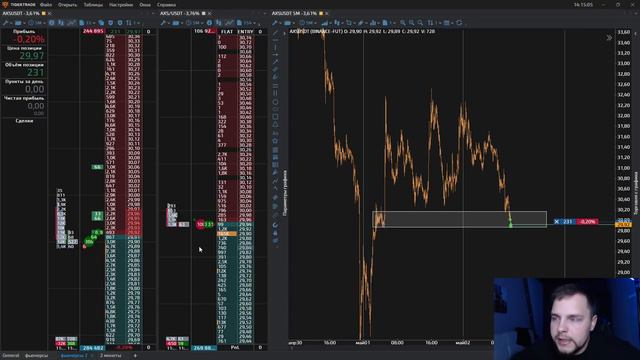640x360 pixels.
Task: Open the Параметры графика vertical panel
Action: tap(284, 193)
